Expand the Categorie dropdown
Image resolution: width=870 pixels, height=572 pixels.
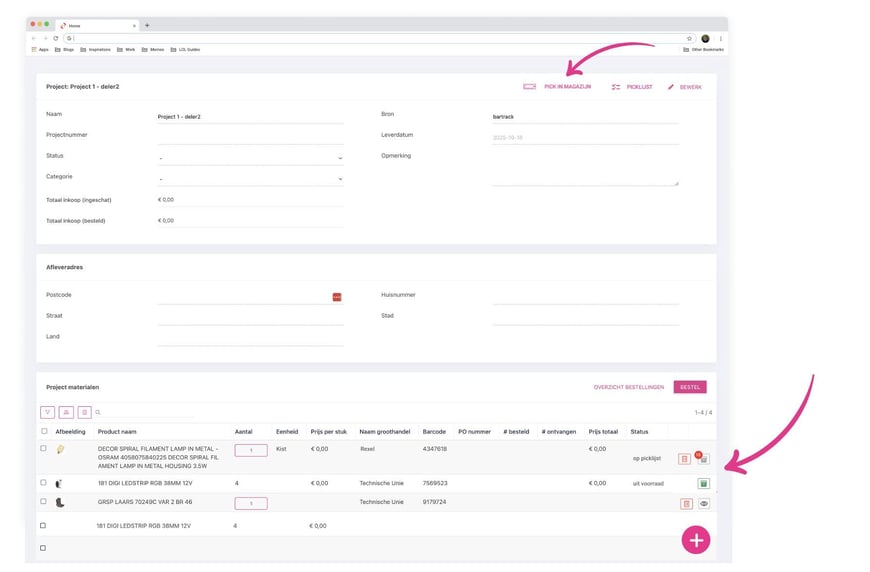coord(250,180)
